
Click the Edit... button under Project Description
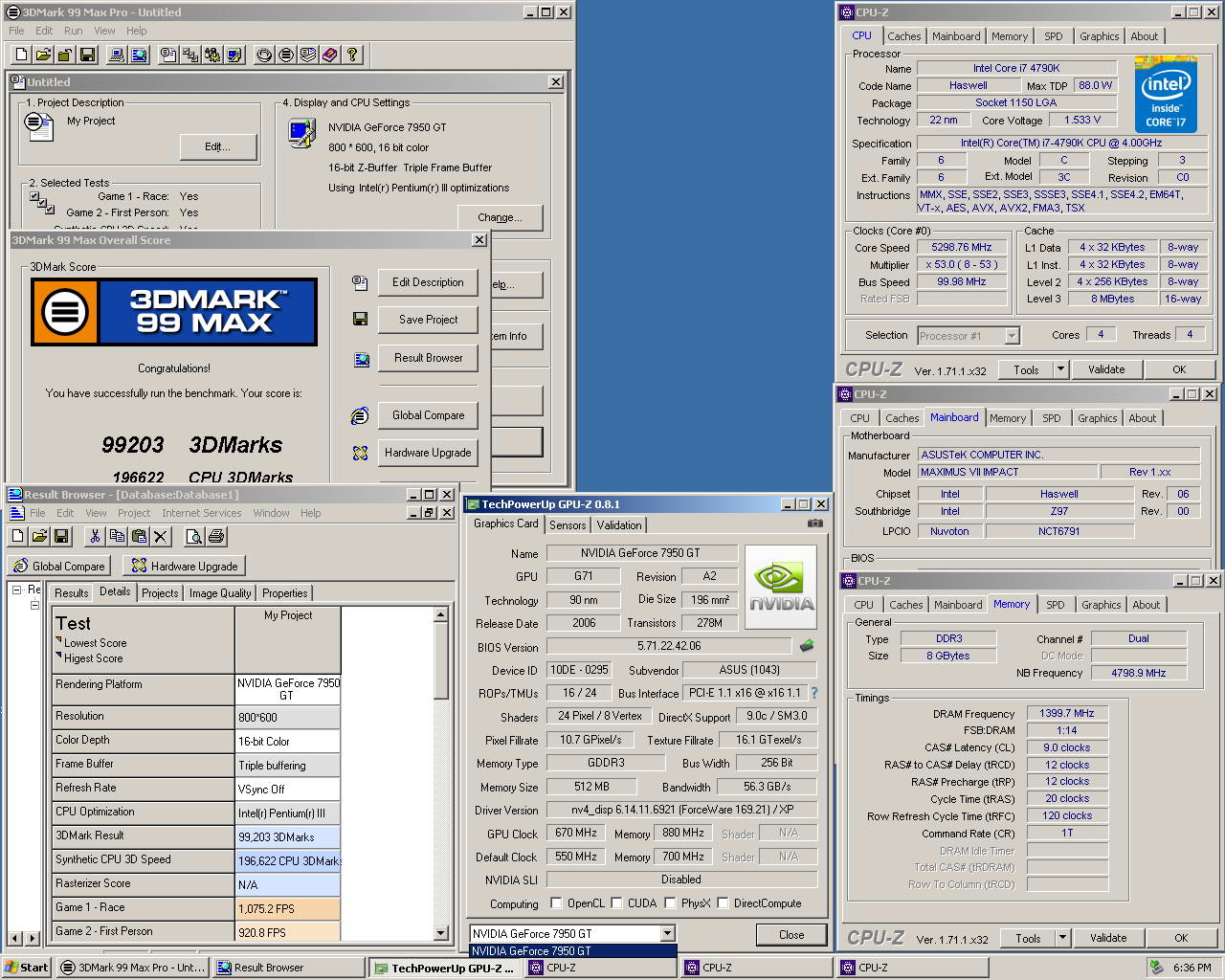(218, 146)
